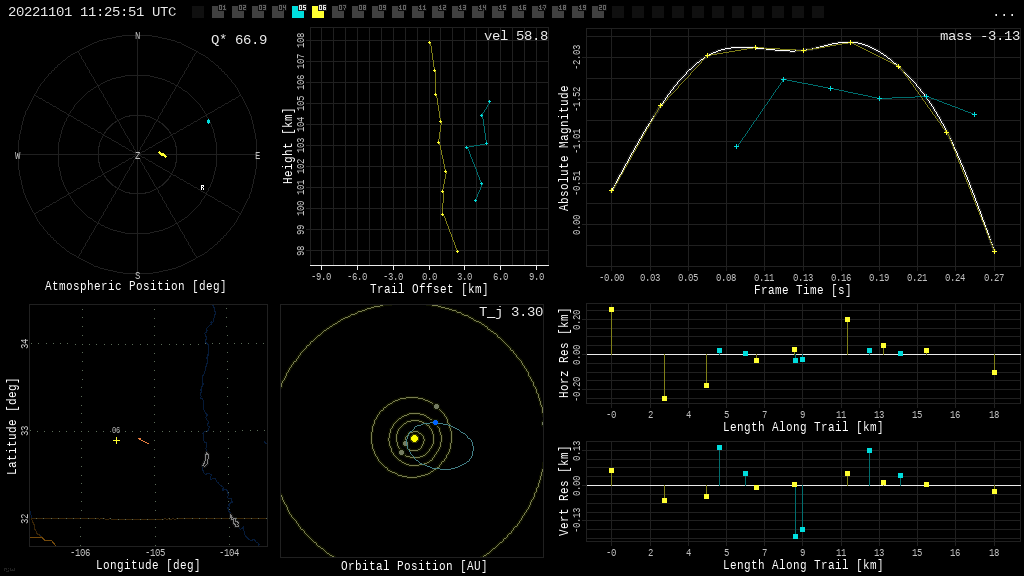Open the three-dots menu at top right
1024x576 pixels.
click(1003, 13)
